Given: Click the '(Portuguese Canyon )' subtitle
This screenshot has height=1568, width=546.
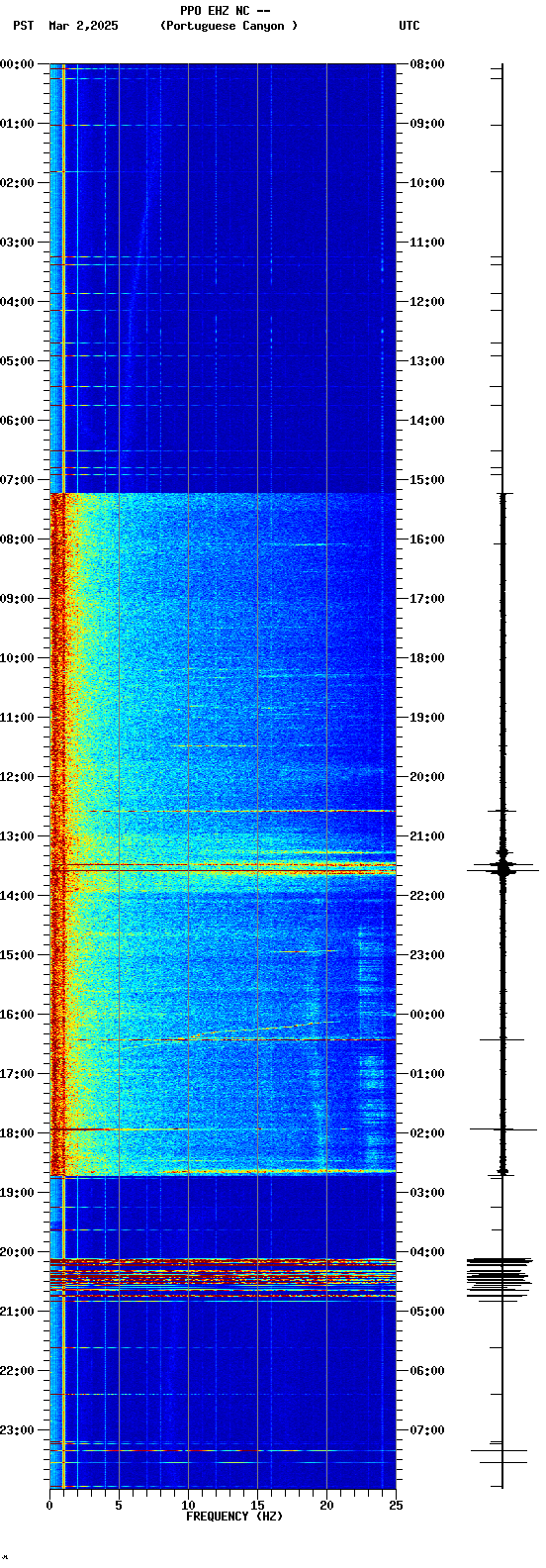Looking at the screenshot, I should coord(228,26).
